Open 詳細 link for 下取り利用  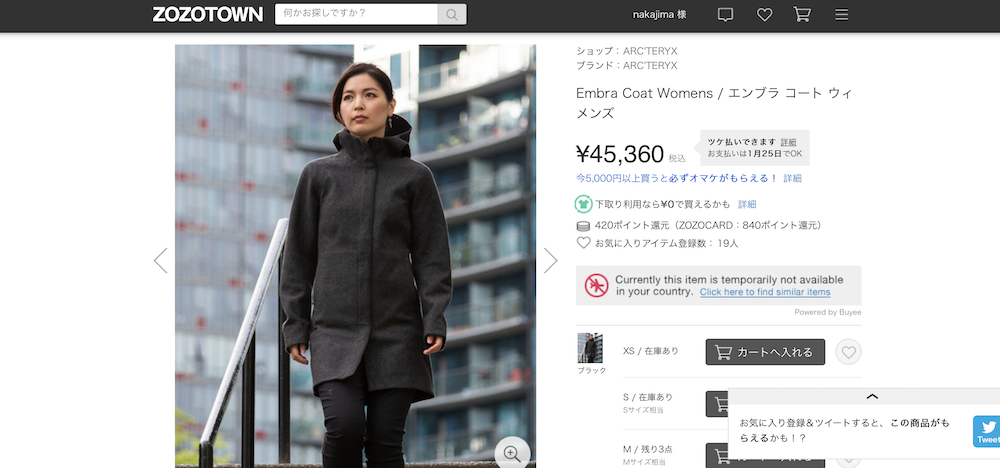coord(747,204)
